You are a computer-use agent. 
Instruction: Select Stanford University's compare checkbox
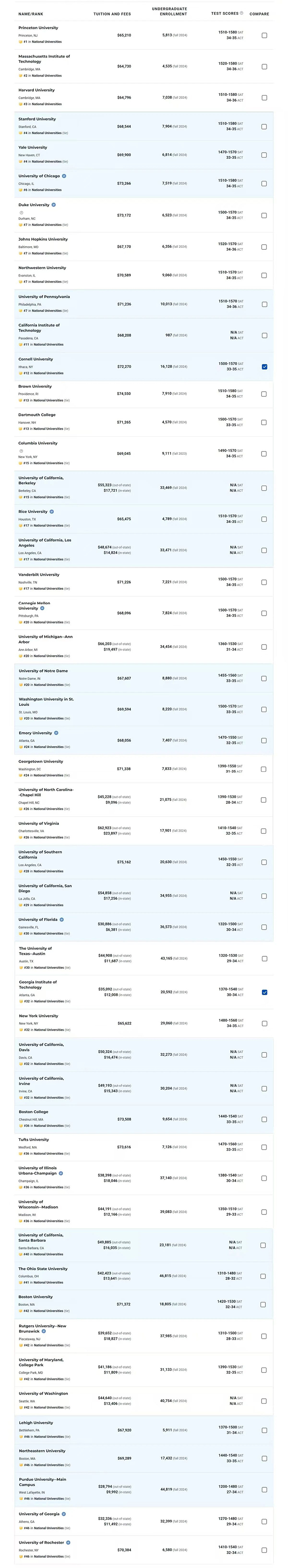tap(264, 127)
